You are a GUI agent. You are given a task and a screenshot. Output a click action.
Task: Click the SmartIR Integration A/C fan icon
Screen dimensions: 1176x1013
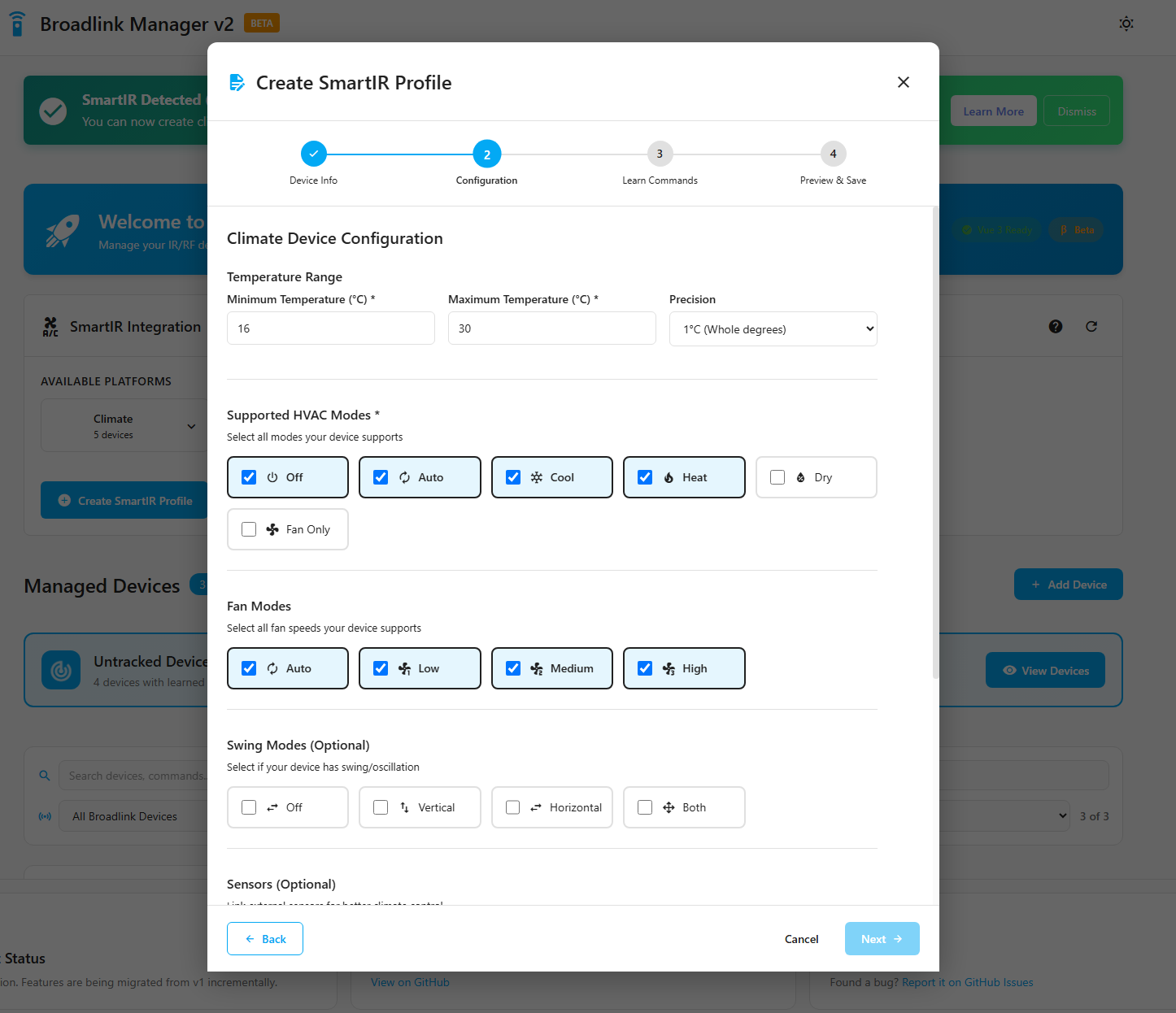(50, 327)
